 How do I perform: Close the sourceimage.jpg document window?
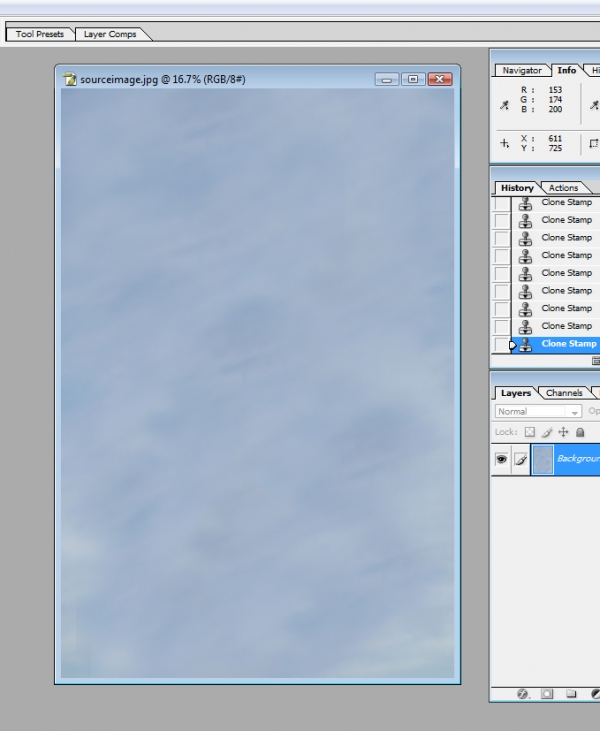click(440, 79)
